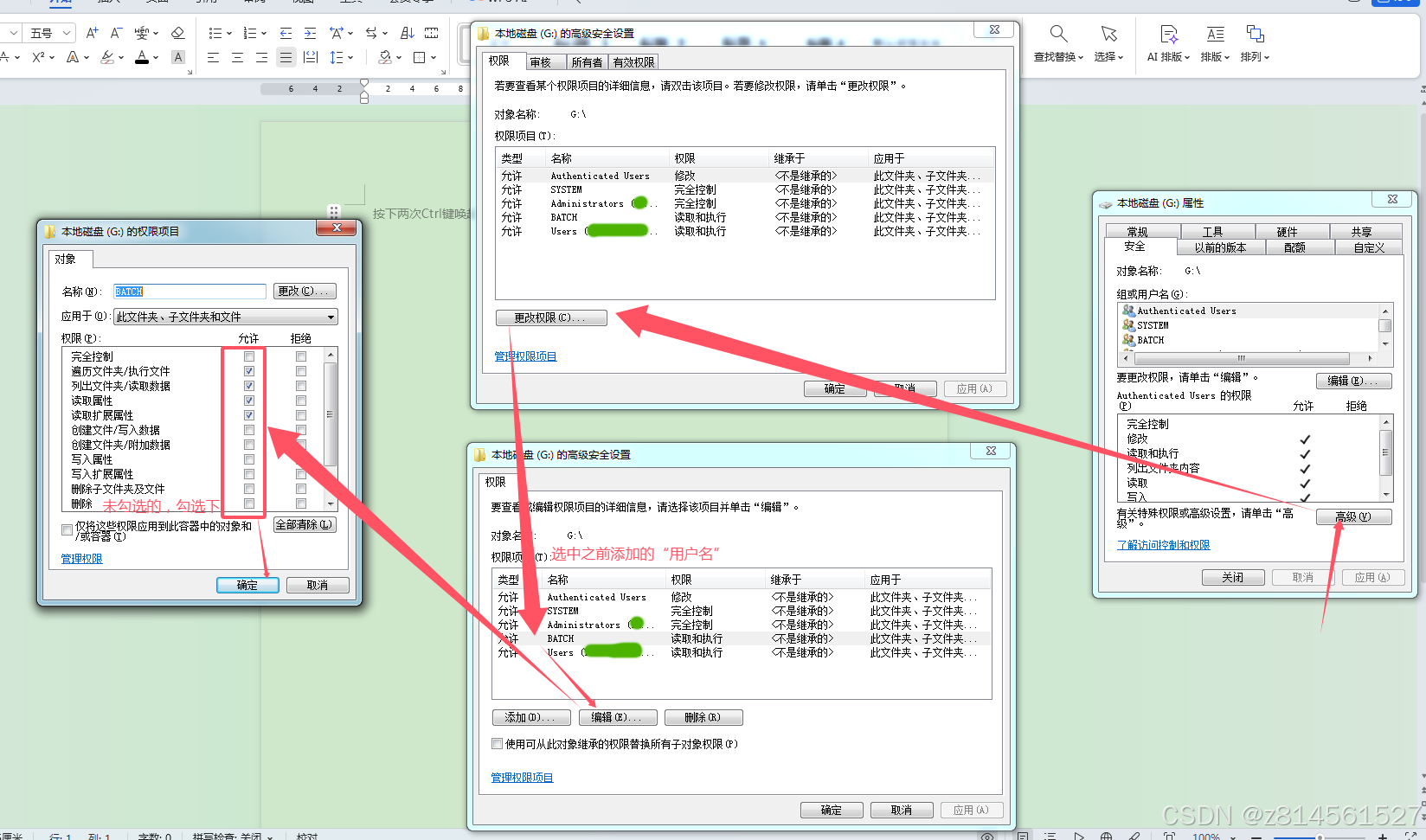
Task: Click the increase font size icon
Action: pyautogui.click(x=92, y=33)
